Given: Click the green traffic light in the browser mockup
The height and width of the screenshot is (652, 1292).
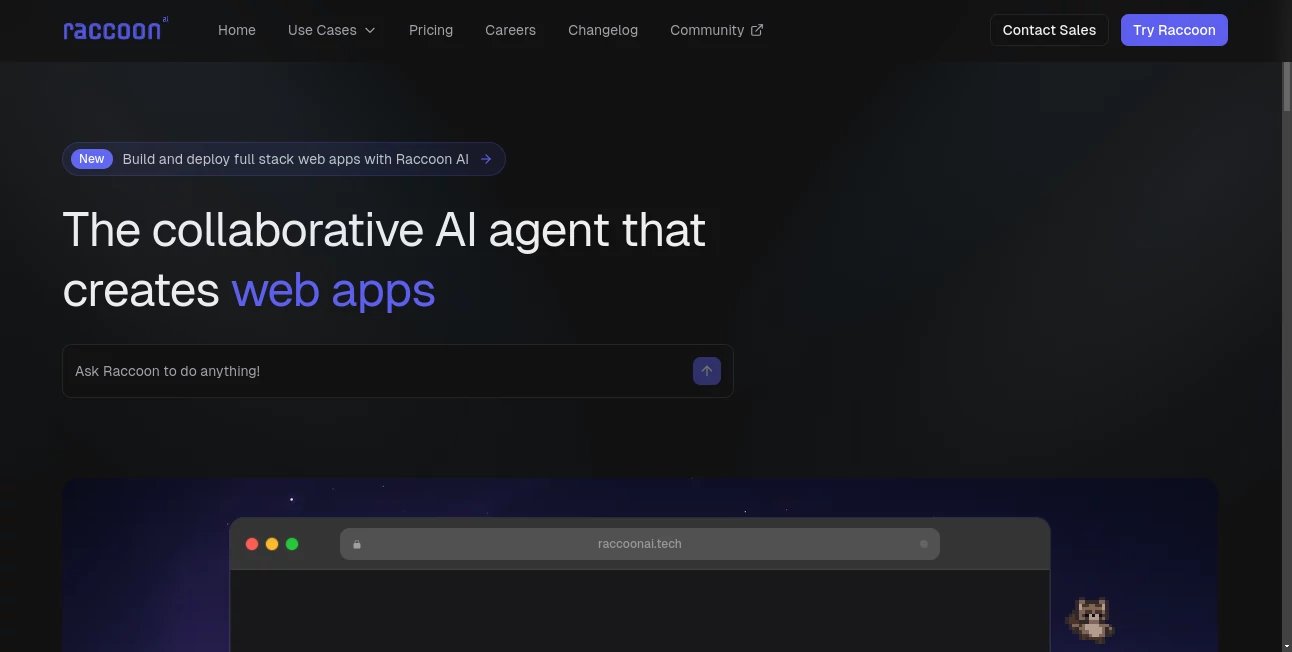Looking at the screenshot, I should [292, 544].
